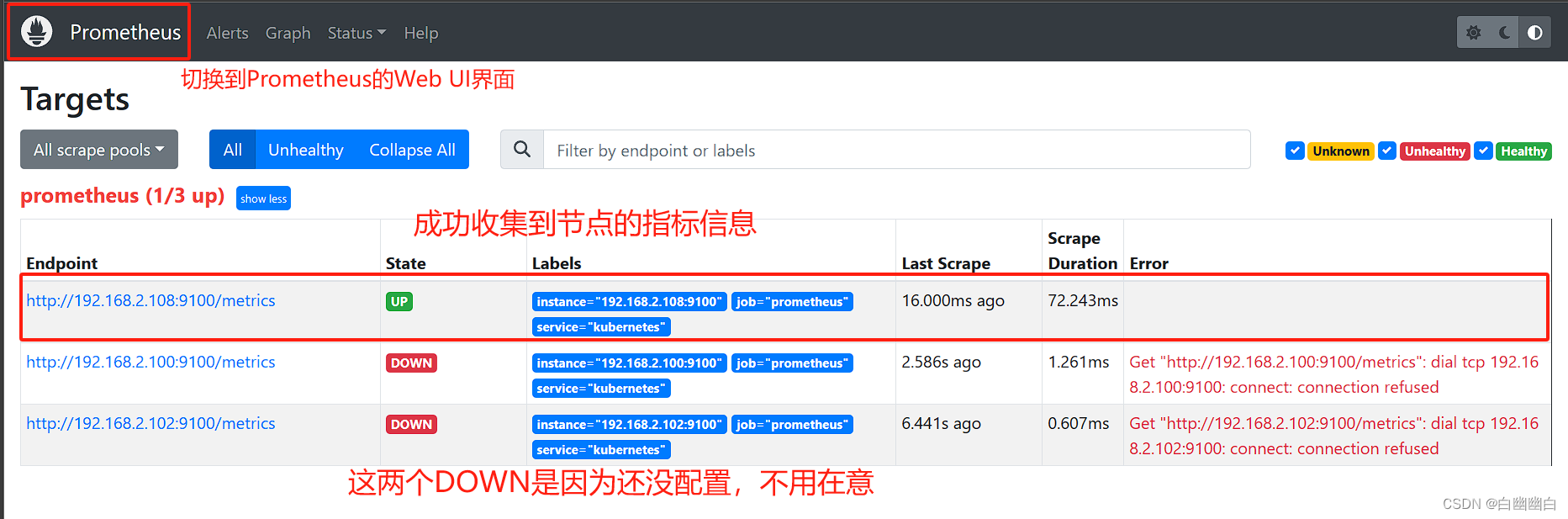Screen dimensions: 1568x519
Task: Select the All targets filter button
Action: click(x=233, y=150)
